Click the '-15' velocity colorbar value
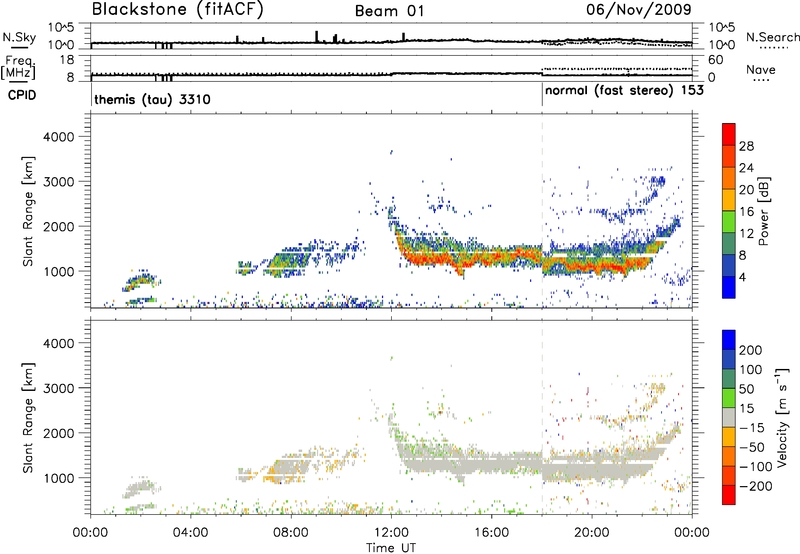 click(752, 428)
